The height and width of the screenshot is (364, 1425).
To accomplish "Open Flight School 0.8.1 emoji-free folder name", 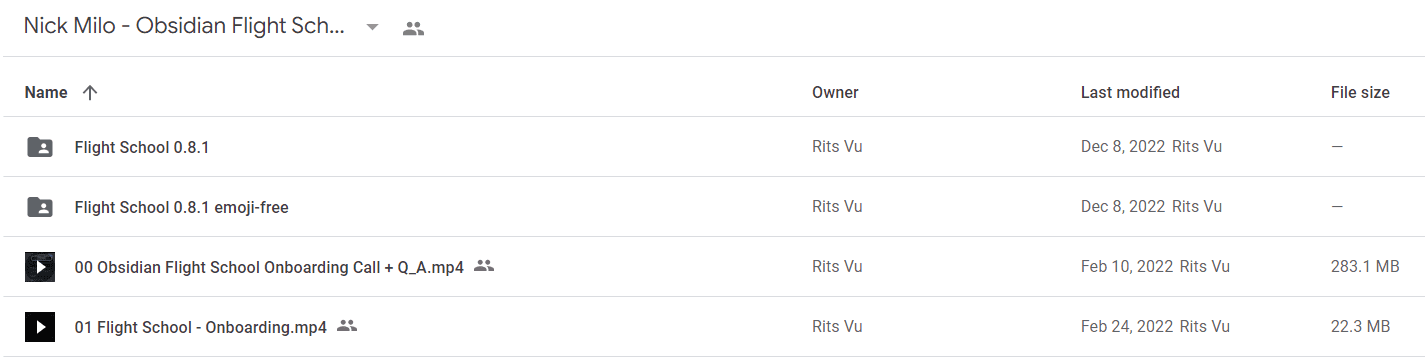I will coord(182,207).
